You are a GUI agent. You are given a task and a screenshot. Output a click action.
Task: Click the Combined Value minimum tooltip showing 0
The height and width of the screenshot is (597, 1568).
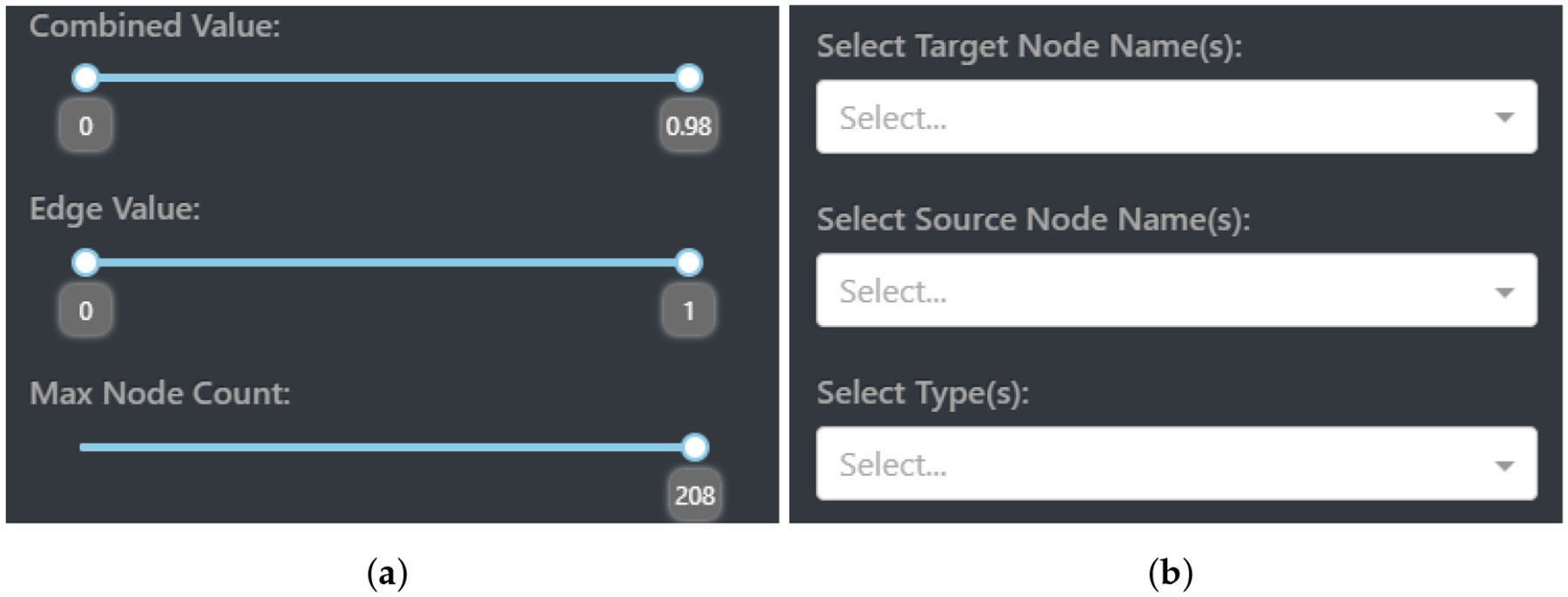[x=85, y=126]
